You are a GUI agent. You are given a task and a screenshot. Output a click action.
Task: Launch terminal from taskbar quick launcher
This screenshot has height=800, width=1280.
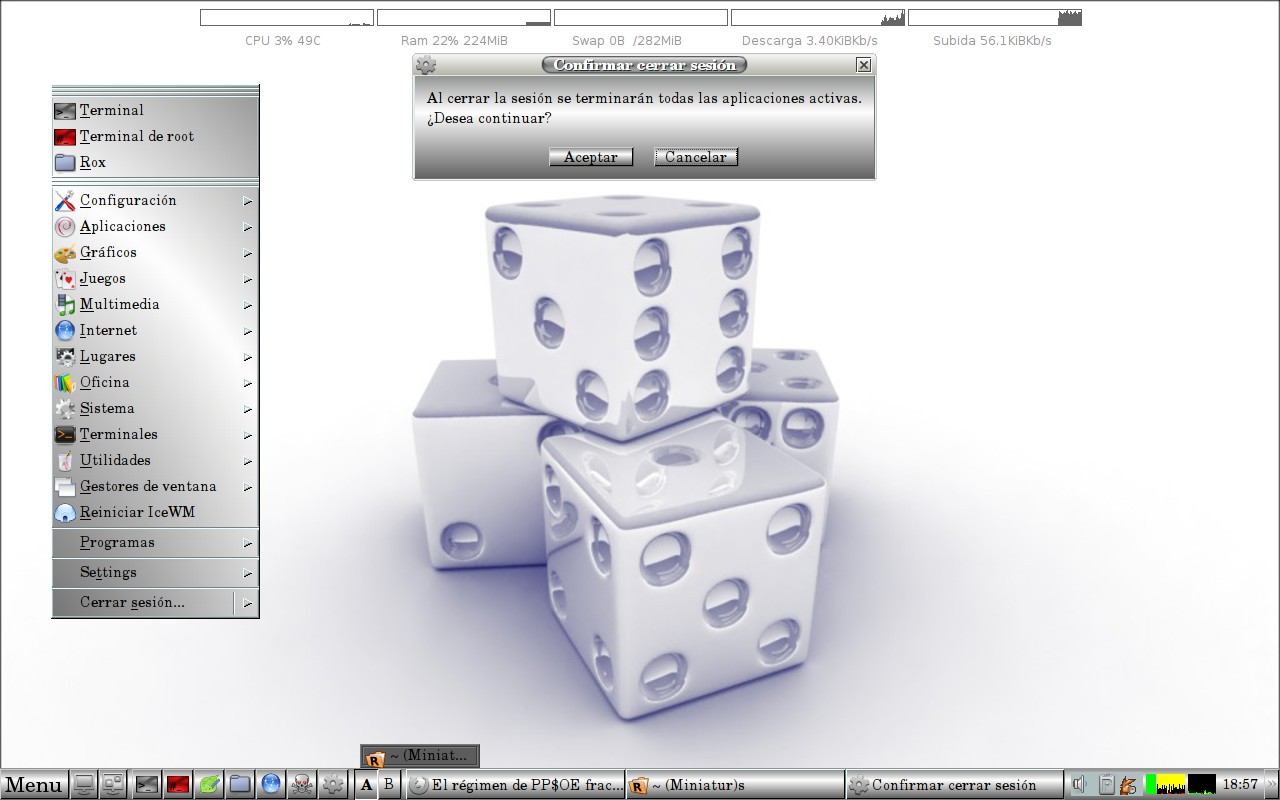[147, 785]
